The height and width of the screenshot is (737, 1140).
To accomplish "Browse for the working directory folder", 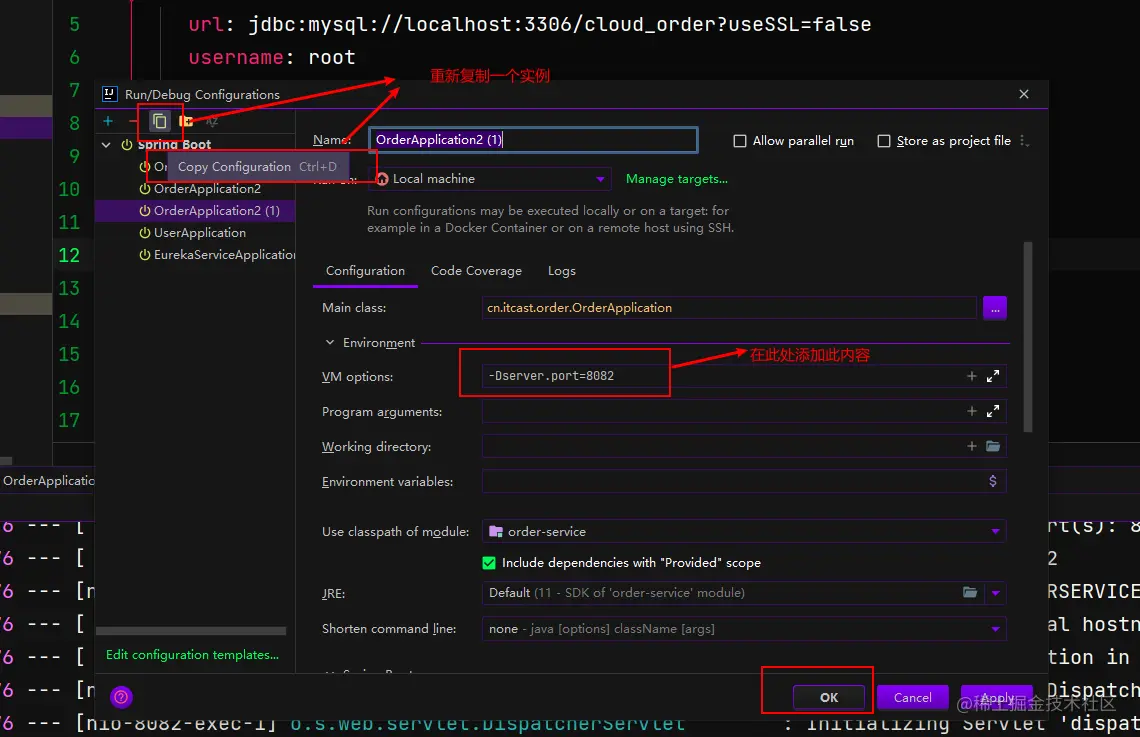I will point(993,446).
